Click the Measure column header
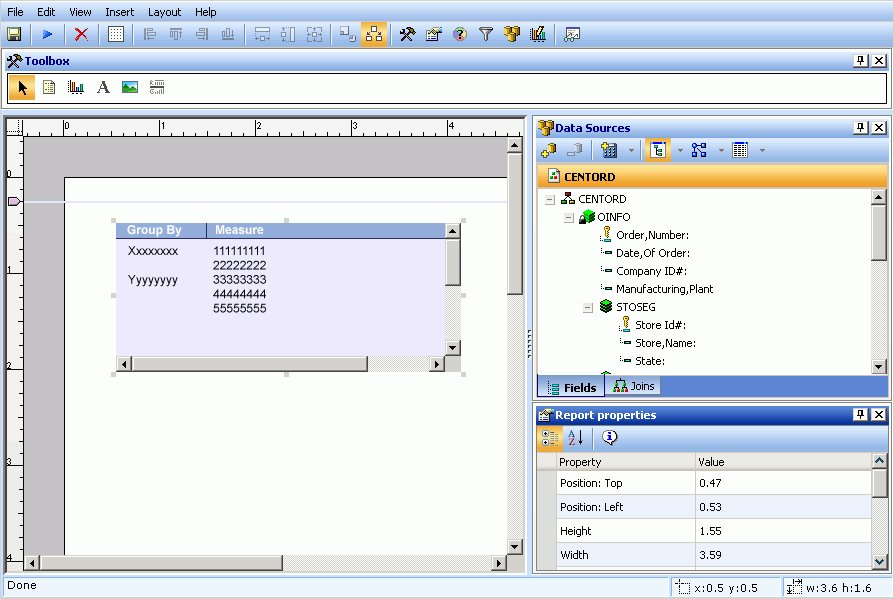This screenshot has width=894, height=599. pyautogui.click(x=239, y=230)
